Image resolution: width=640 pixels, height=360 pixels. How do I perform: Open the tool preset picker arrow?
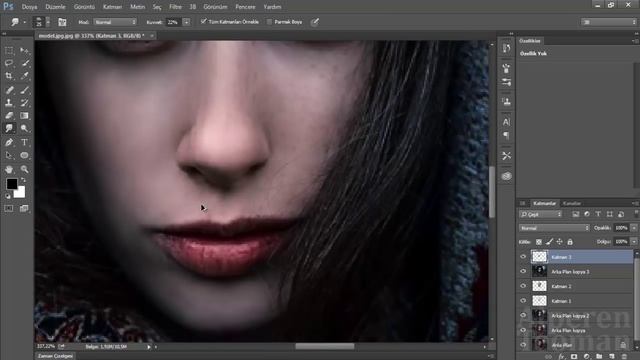point(24,22)
